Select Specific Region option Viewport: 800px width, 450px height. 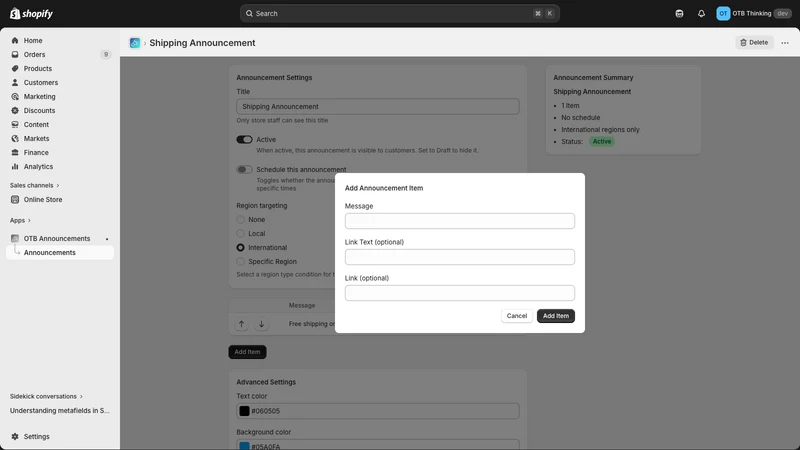pyautogui.click(x=240, y=262)
